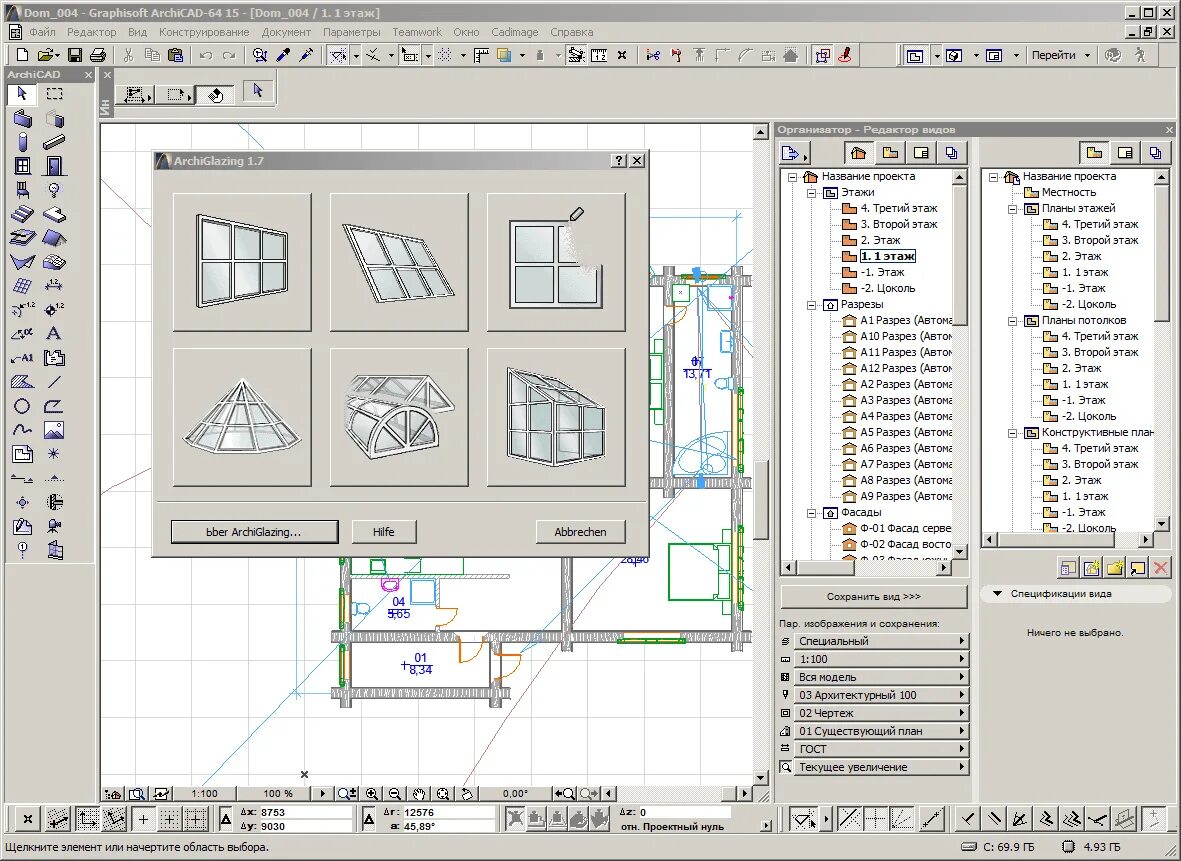
Task: Click the Paste clipboard icon
Action: click(175, 55)
